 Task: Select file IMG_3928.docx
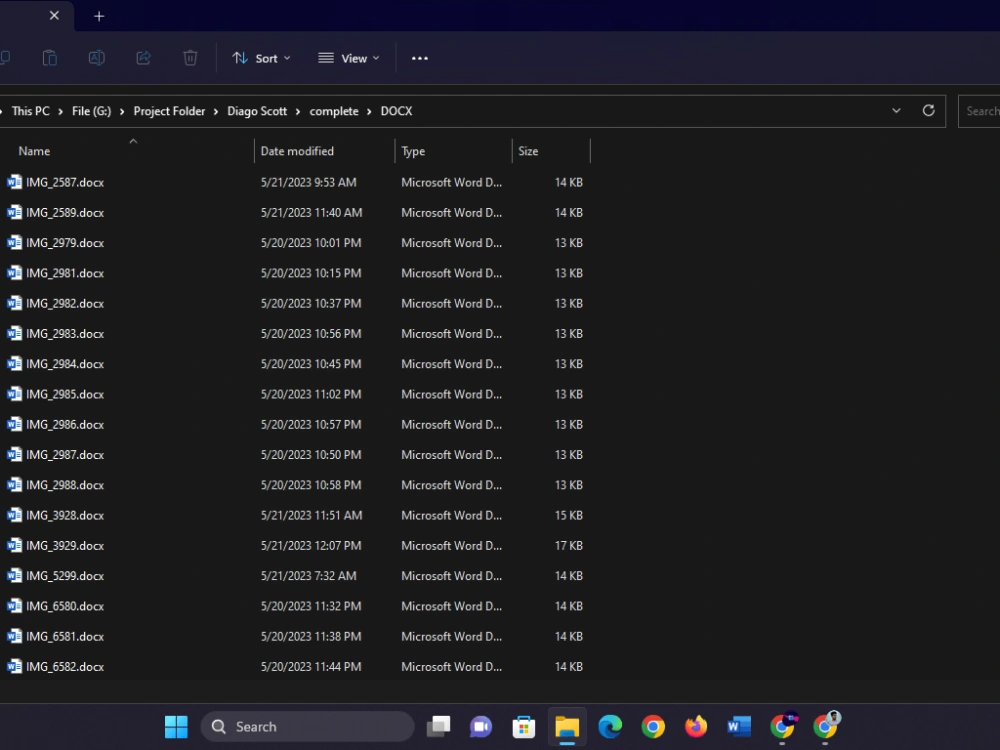(64, 515)
